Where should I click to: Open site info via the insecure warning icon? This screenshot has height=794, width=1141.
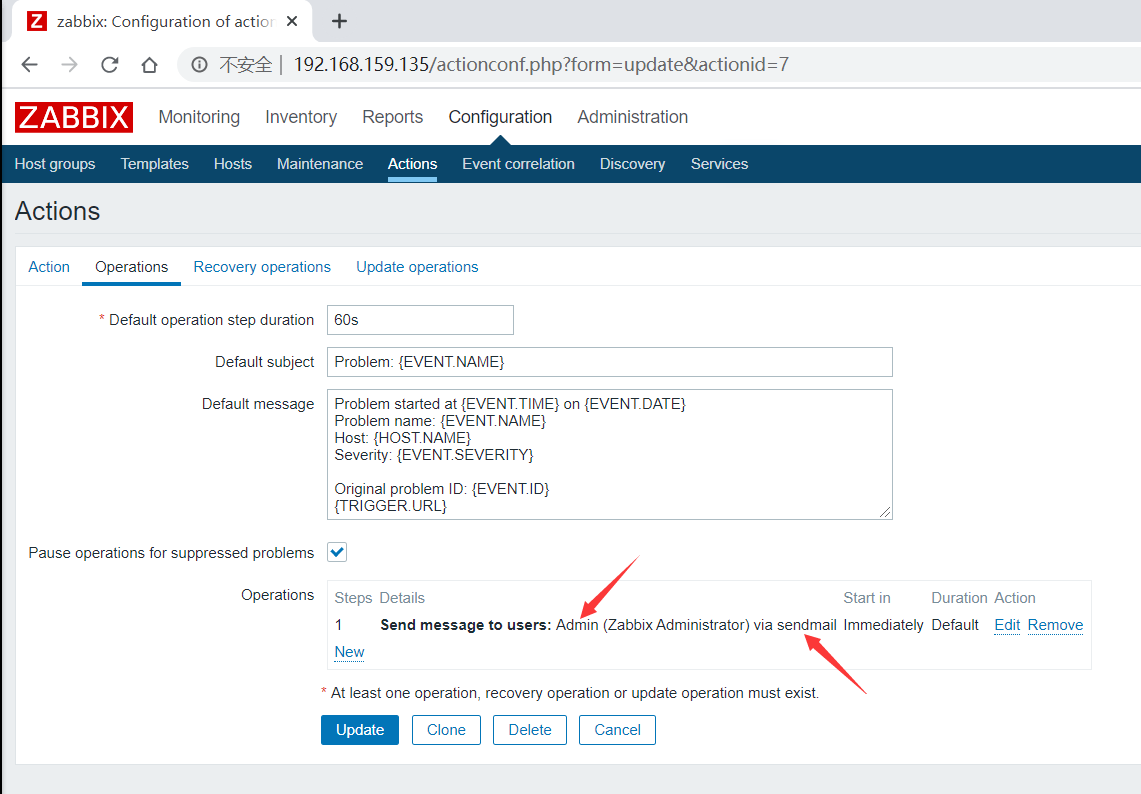coord(199,65)
